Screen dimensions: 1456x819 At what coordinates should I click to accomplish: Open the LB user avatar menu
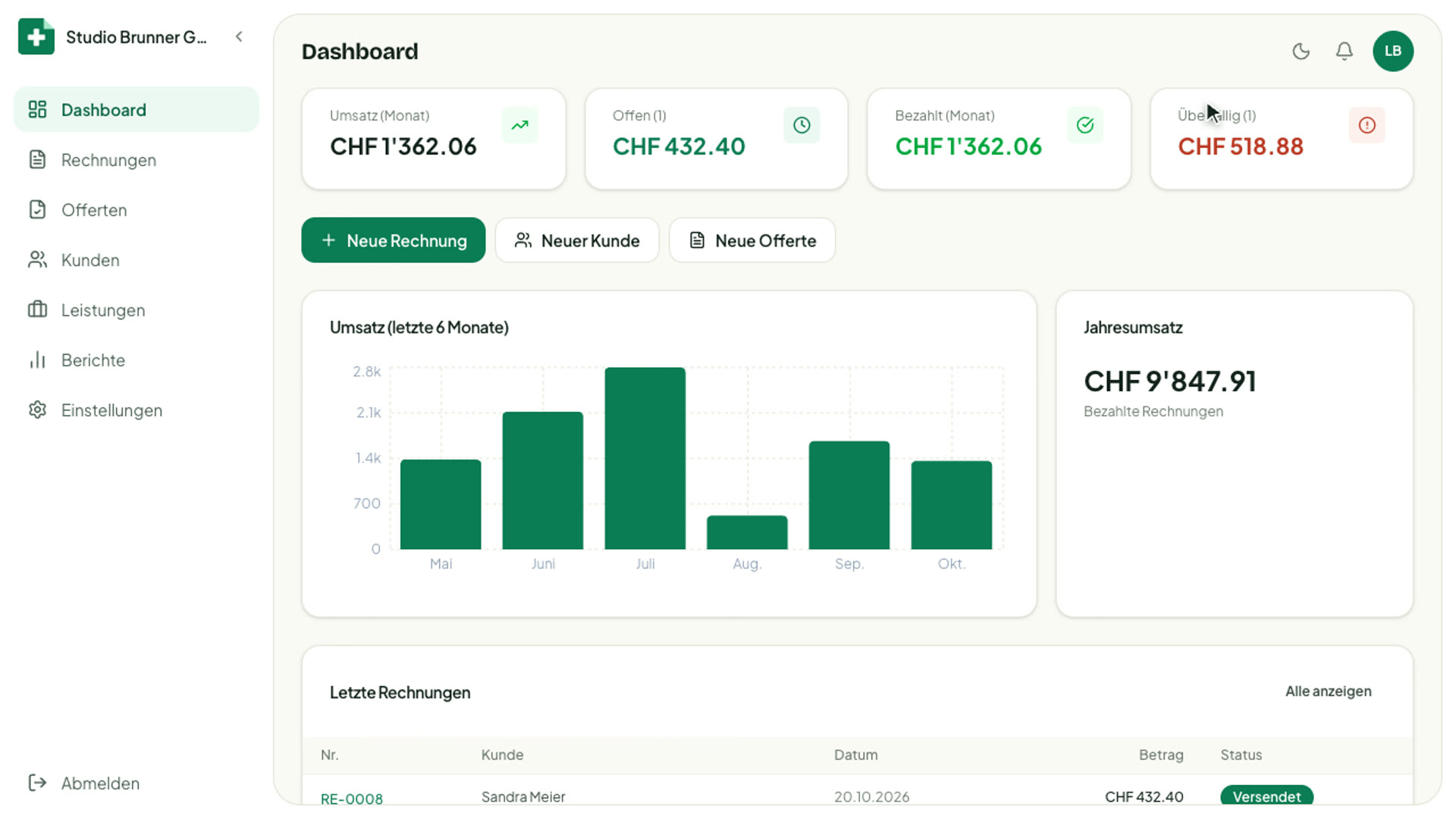(x=1393, y=51)
